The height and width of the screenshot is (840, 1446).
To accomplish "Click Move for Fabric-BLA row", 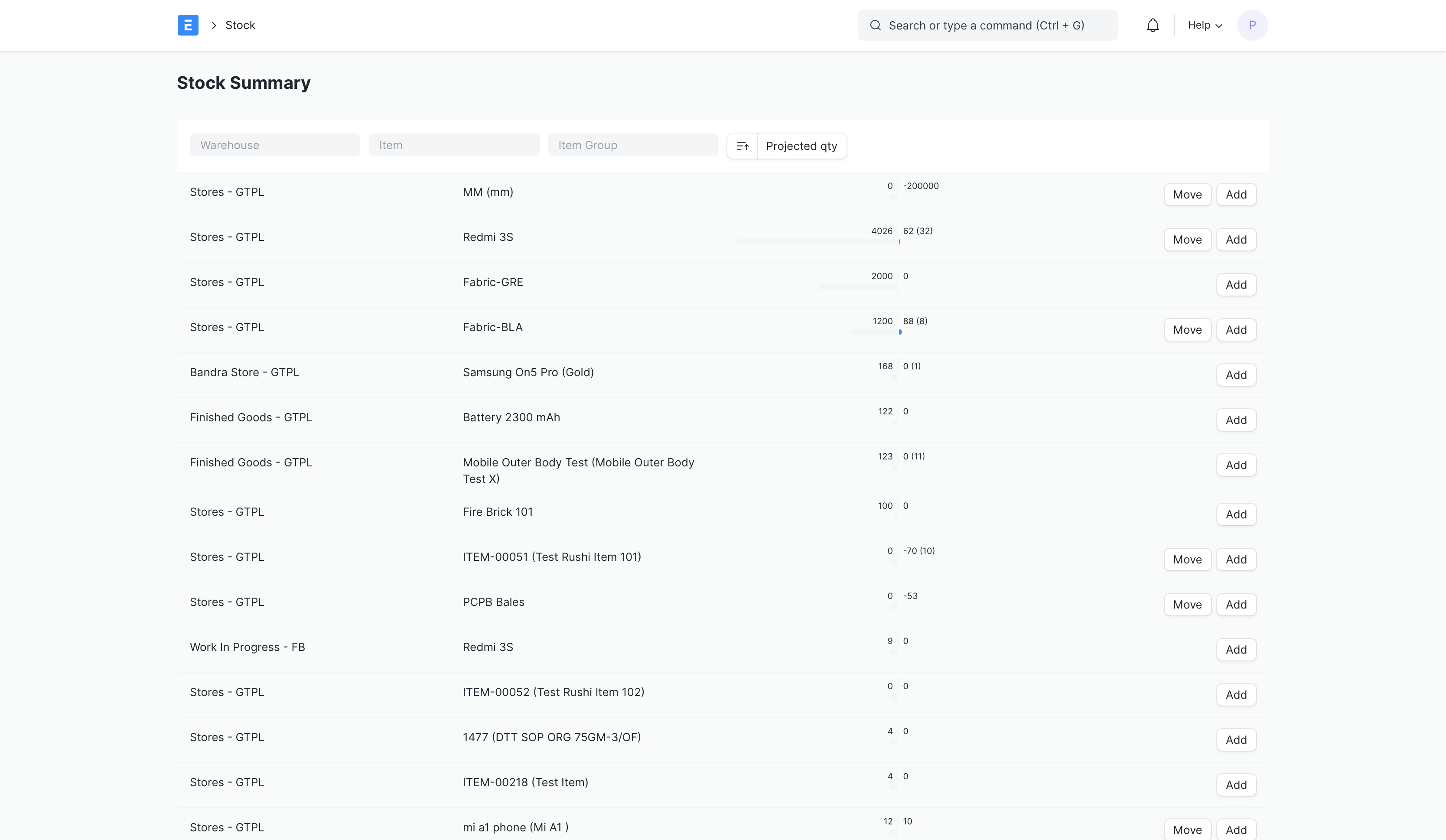I will click(x=1187, y=330).
